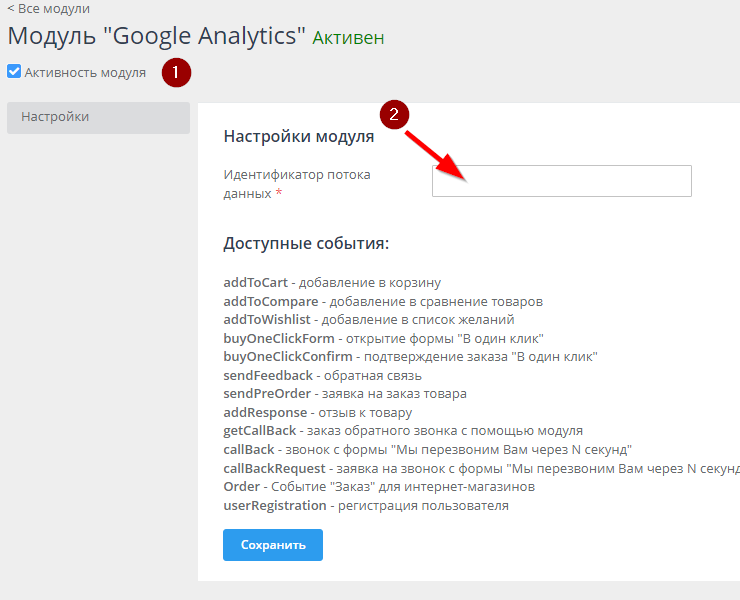This screenshot has width=740, height=600.
Task: Click the buyOneClickConfirm event name
Action: click(x=288, y=357)
